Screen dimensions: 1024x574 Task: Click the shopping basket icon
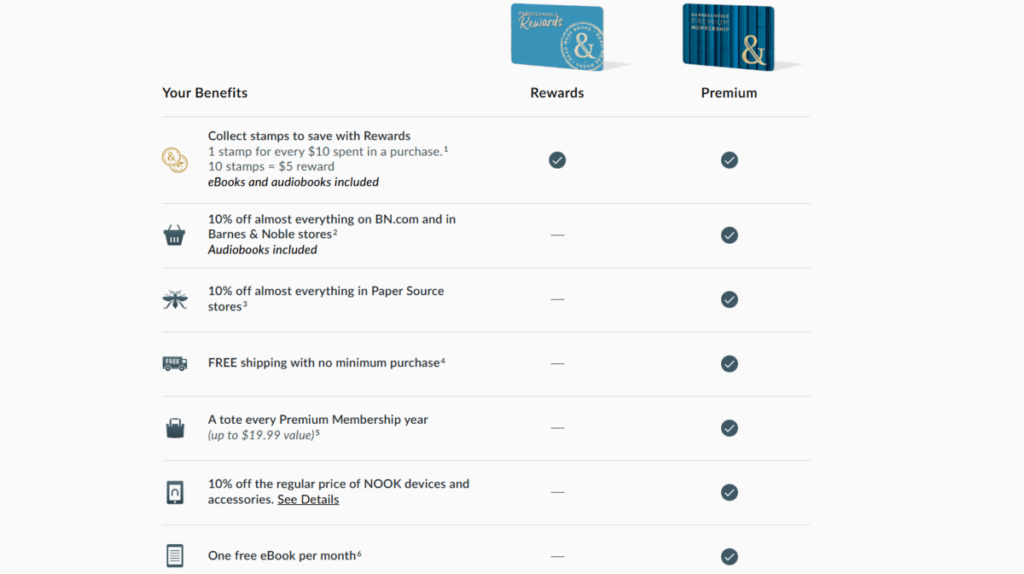tap(174, 235)
